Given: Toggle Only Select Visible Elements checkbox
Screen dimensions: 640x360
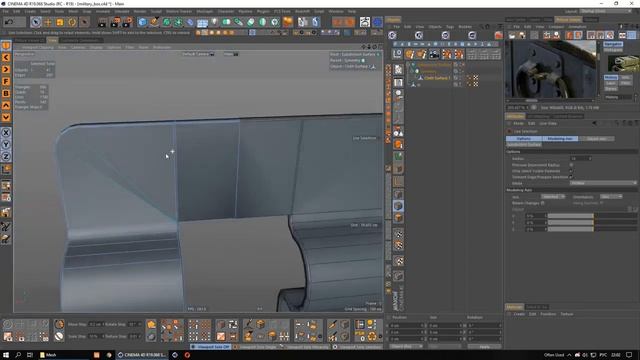Looking at the screenshot, I should coord(571,171).
